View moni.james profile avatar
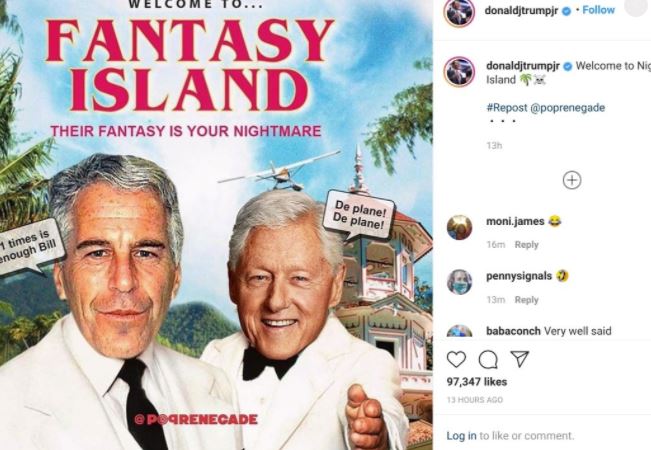This screenshot has height=450, width=651. click(x=459, y=227)
